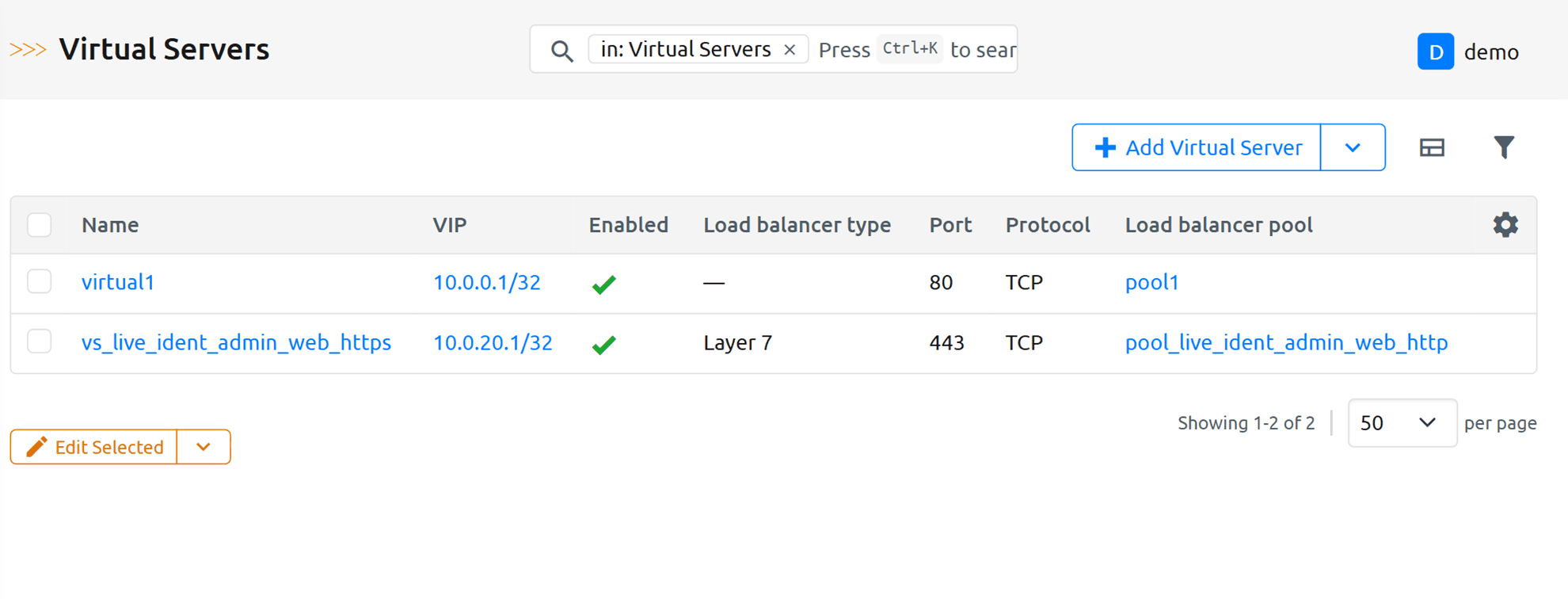Click the filter funnel icon
The width and height of the screenshot is (1568, 599).
[x=1503, y=147]
